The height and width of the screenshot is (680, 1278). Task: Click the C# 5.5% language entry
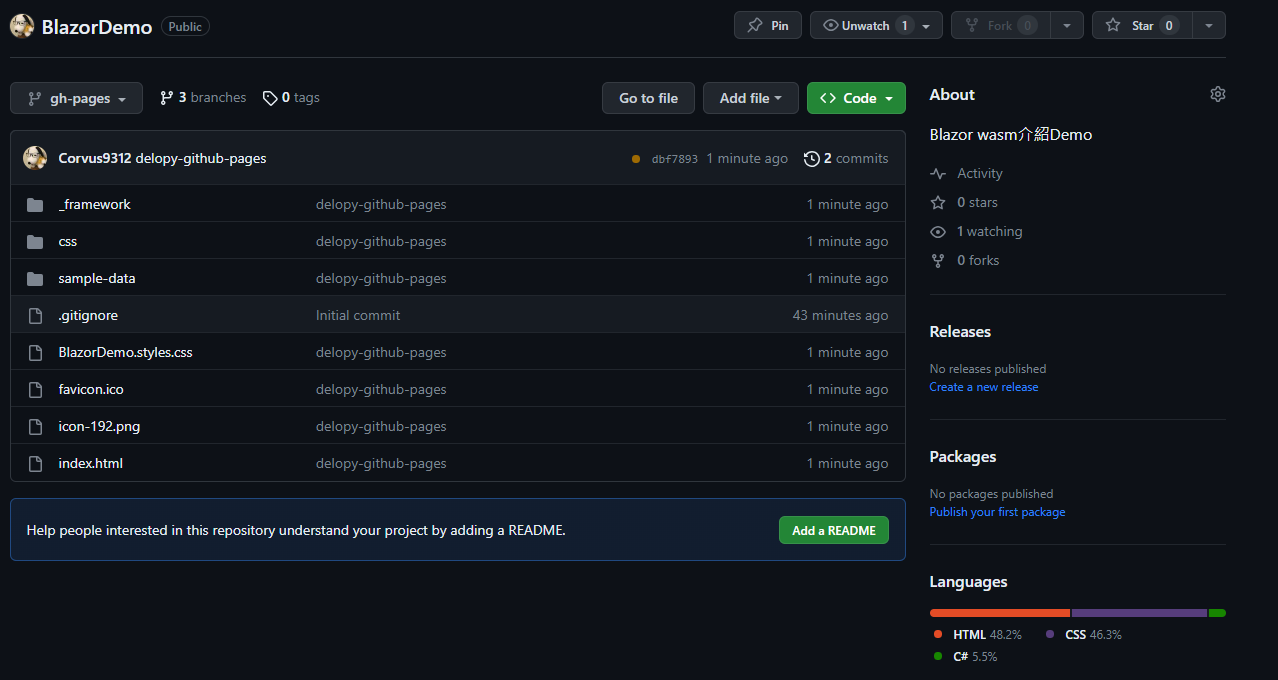(x=965, y=657)
